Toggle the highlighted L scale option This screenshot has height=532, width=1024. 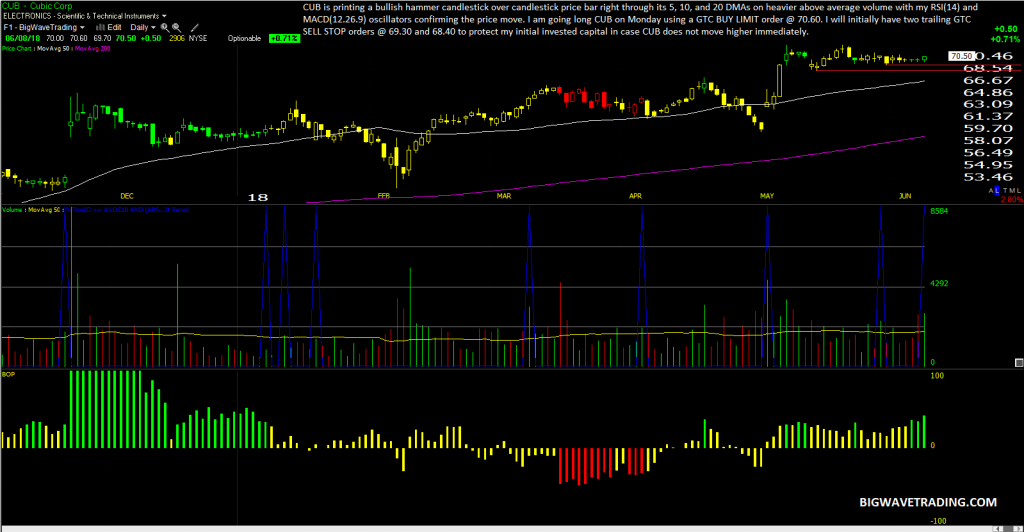point(997,191)
